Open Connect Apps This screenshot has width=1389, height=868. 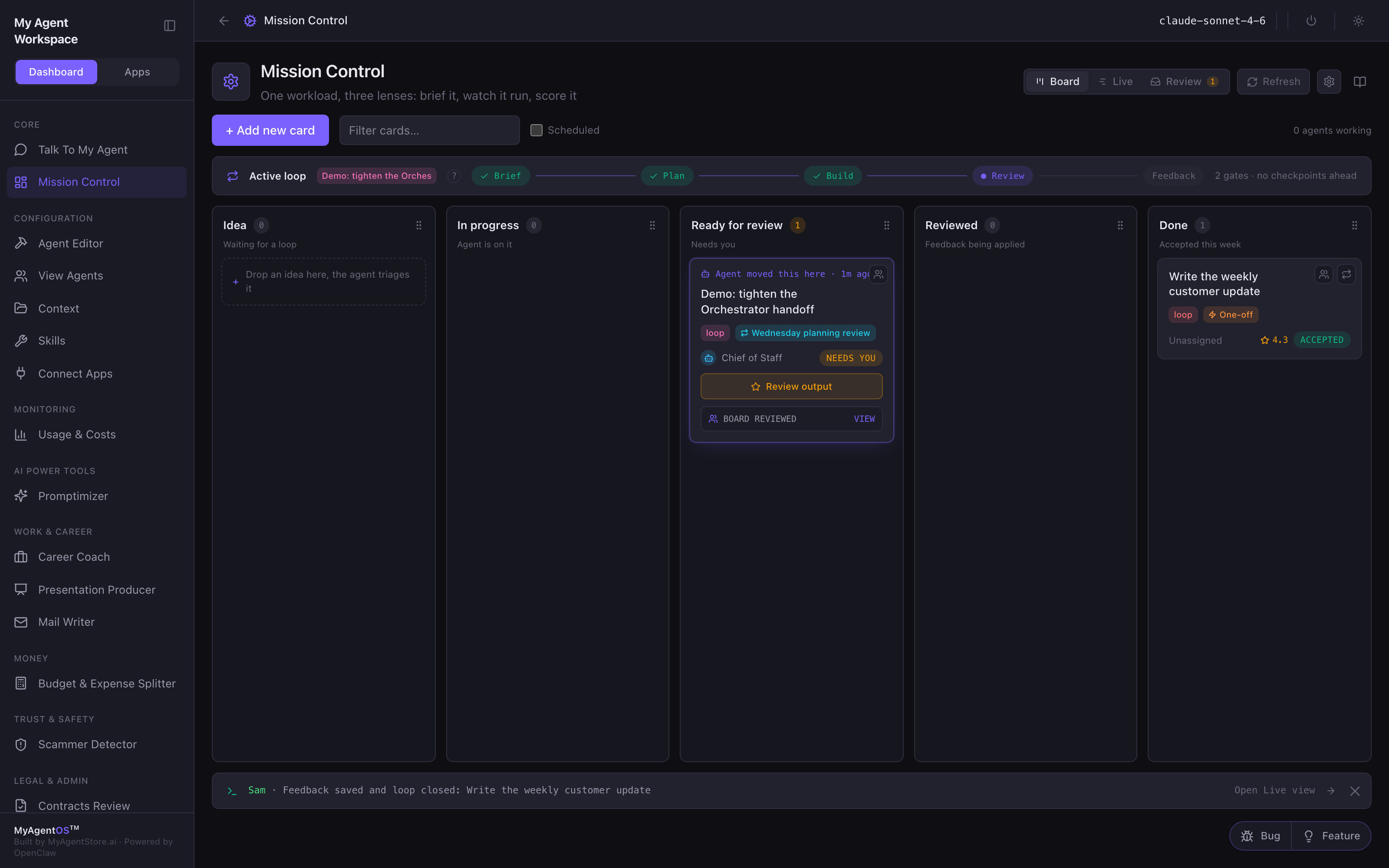click(x=96, y=373)
